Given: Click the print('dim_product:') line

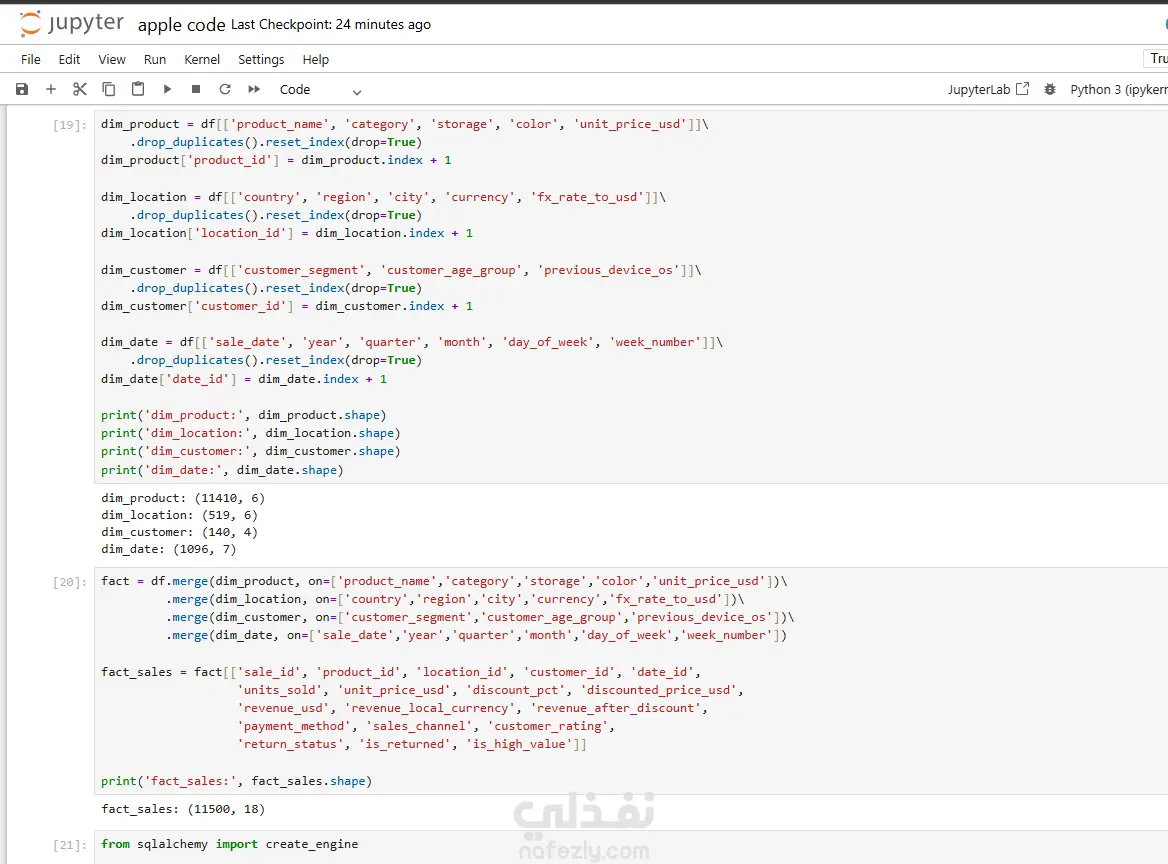Looking at the screenshot, I should [x=244, y=415].
